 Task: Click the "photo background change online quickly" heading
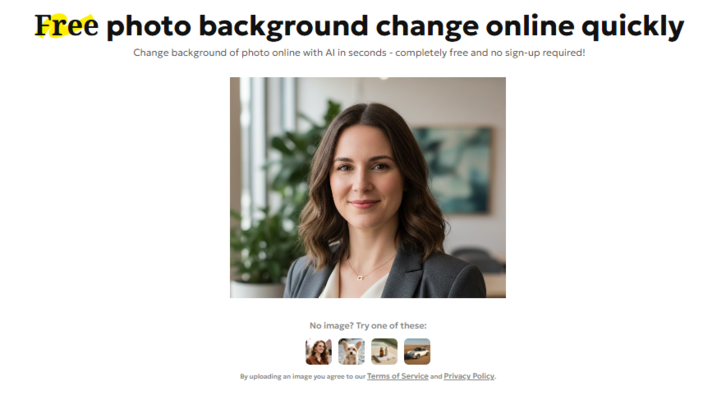pyautogui.click(x=395, y=27)
